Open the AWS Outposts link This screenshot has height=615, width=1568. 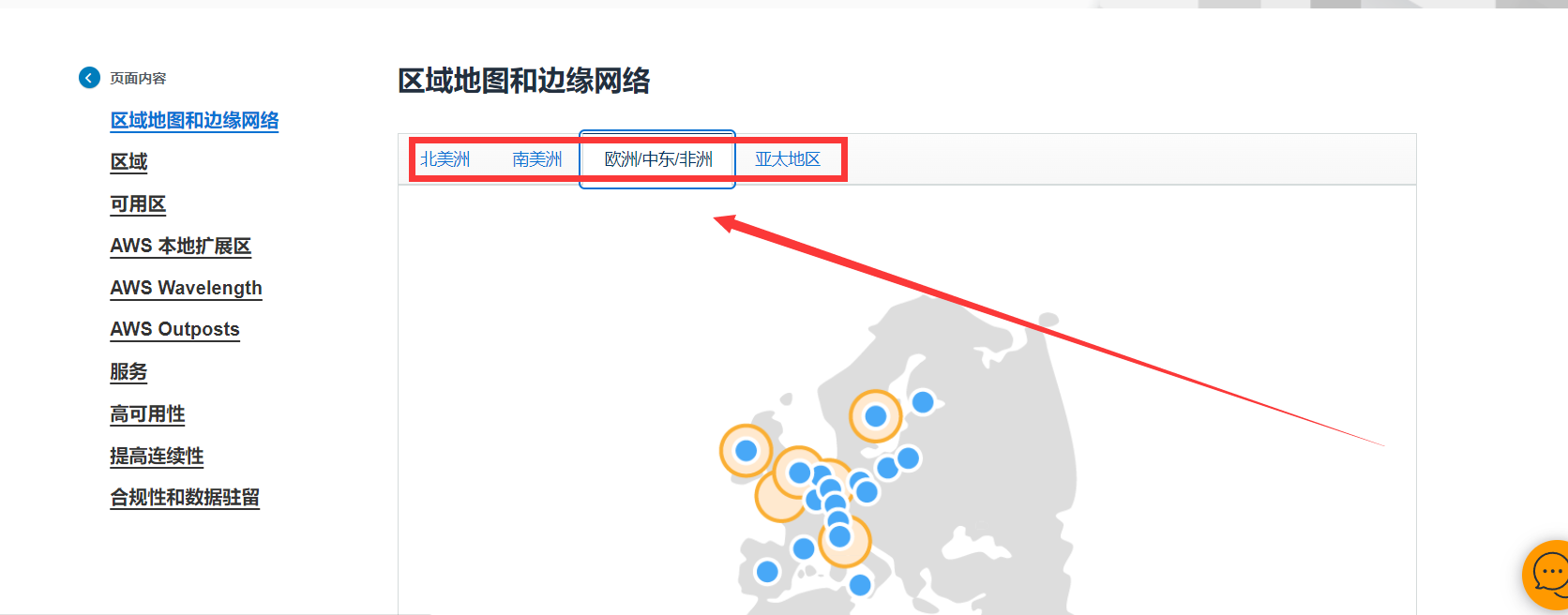174,329
